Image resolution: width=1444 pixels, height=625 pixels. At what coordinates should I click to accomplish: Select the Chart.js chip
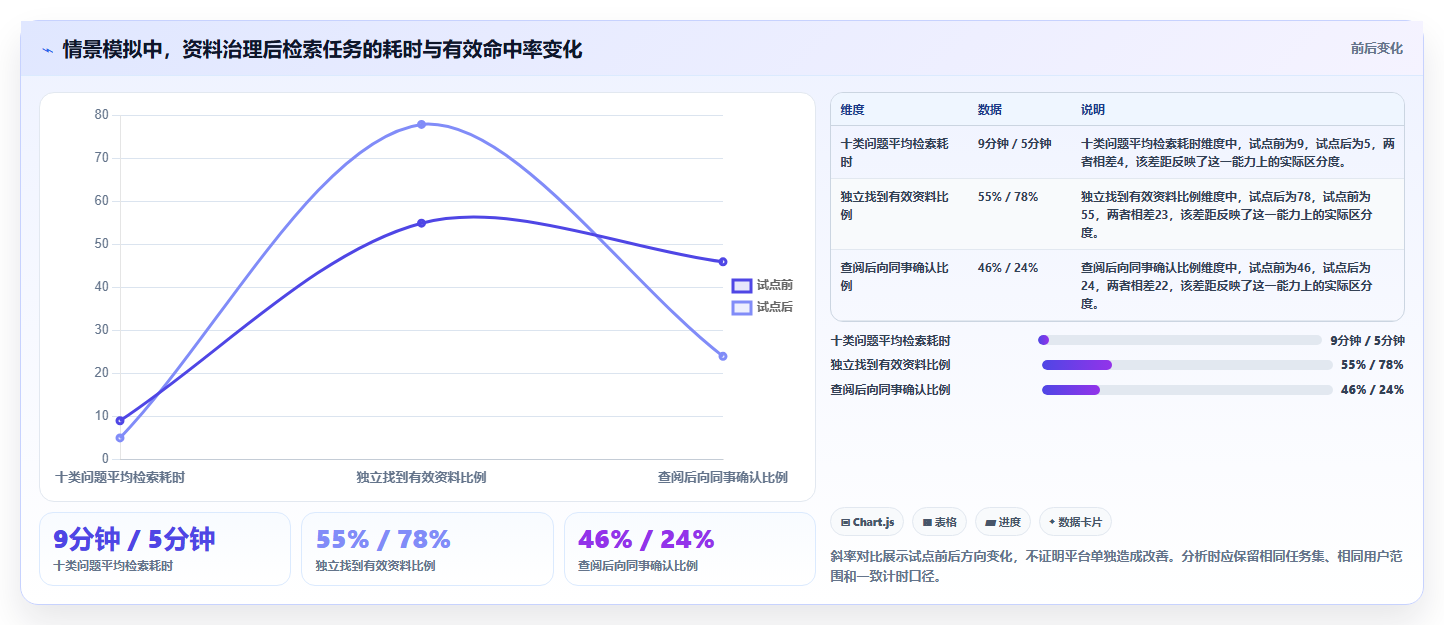click(x=867, y=522)
